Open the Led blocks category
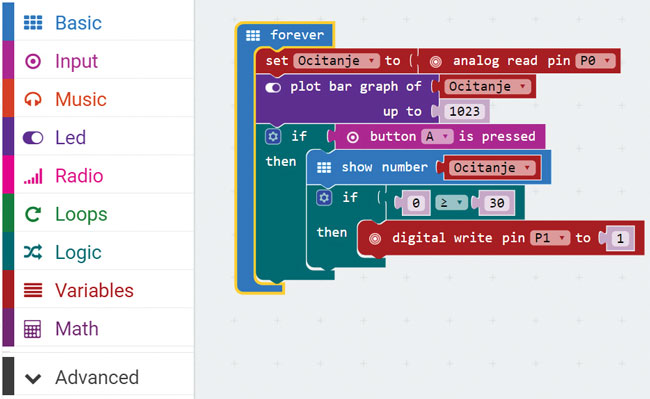This screenshot has width=650, height=399. (98, 137)
